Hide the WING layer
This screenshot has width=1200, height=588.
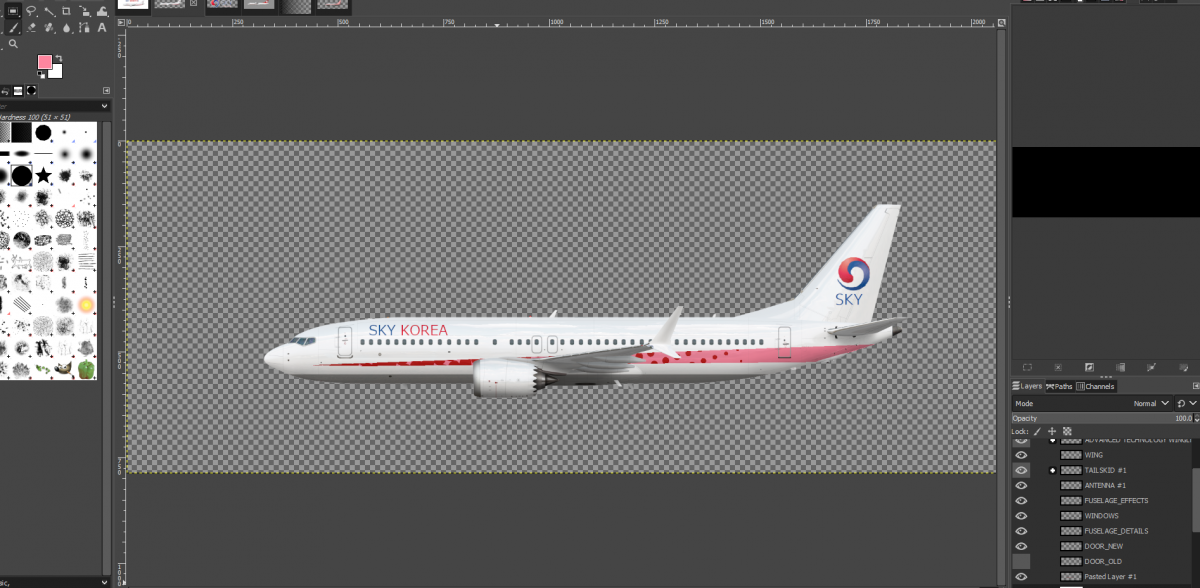coord(1021,455)
